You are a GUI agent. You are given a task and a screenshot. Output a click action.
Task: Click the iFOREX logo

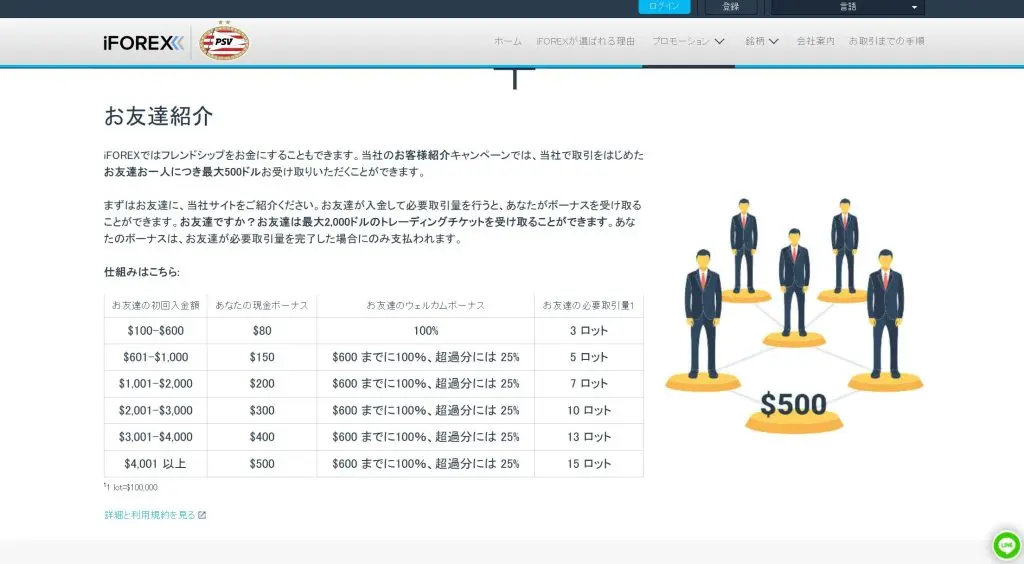(x=143, y=42)
